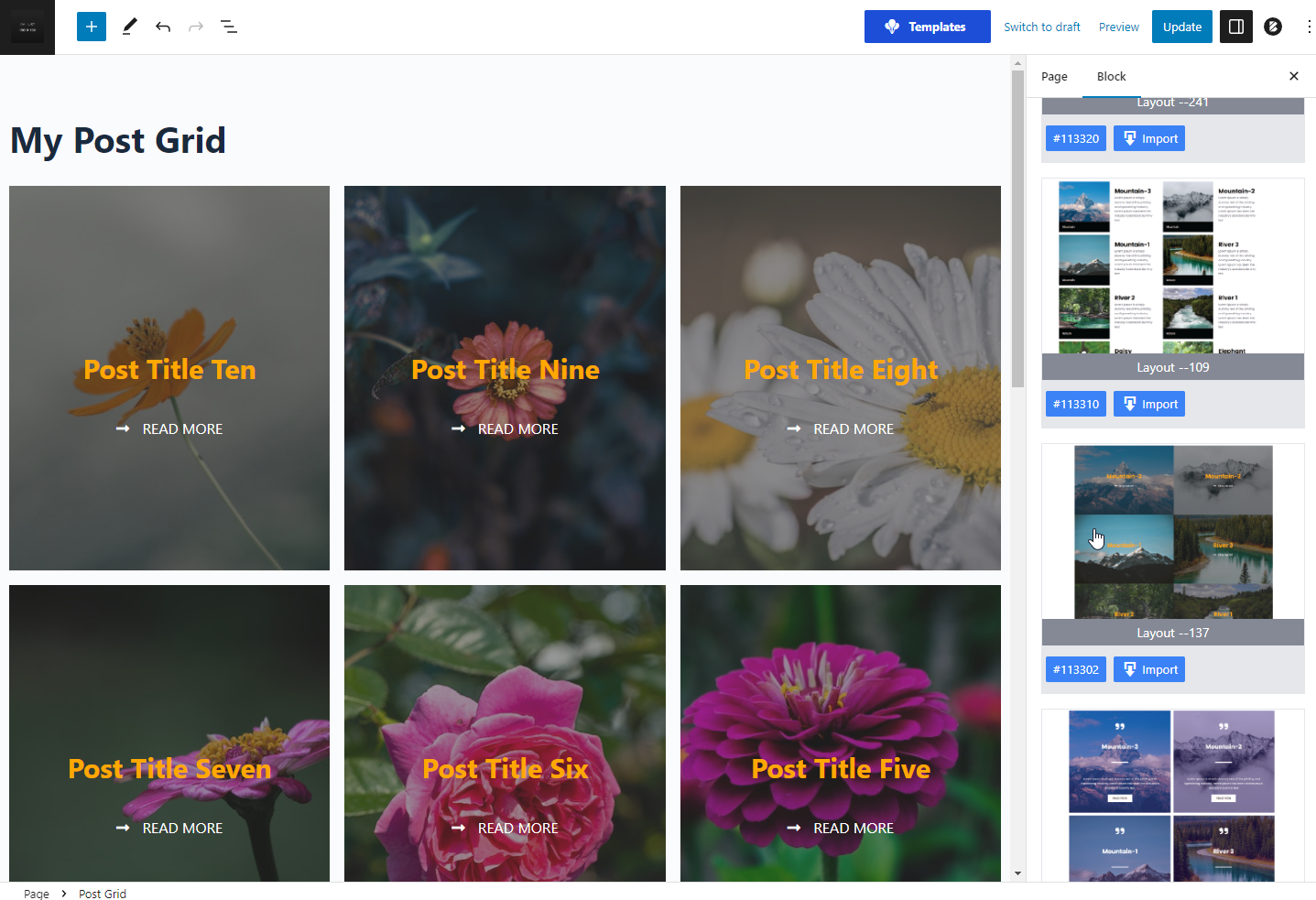Select Page in the bottom breadcrumb
The image size is (1316, 900).
tap(37, 894)
